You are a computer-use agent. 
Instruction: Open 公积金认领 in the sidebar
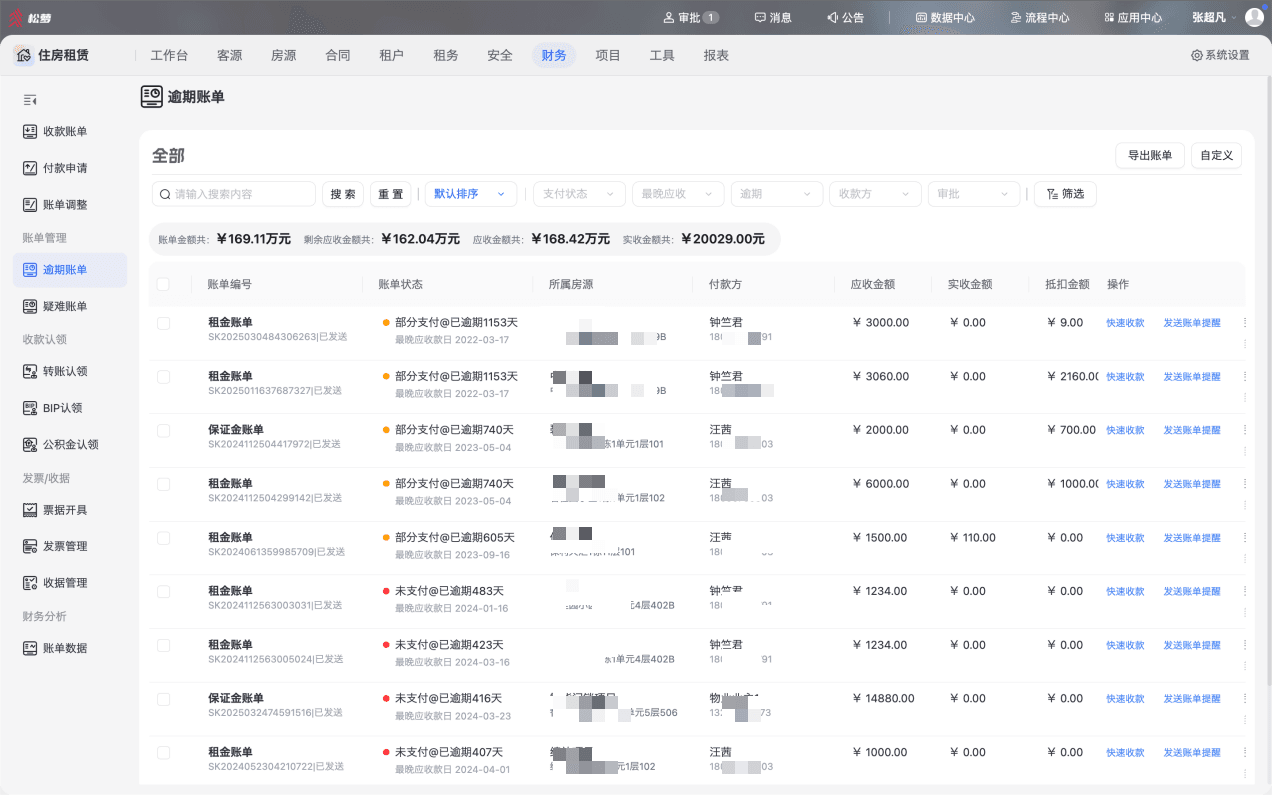coord(70,444)
